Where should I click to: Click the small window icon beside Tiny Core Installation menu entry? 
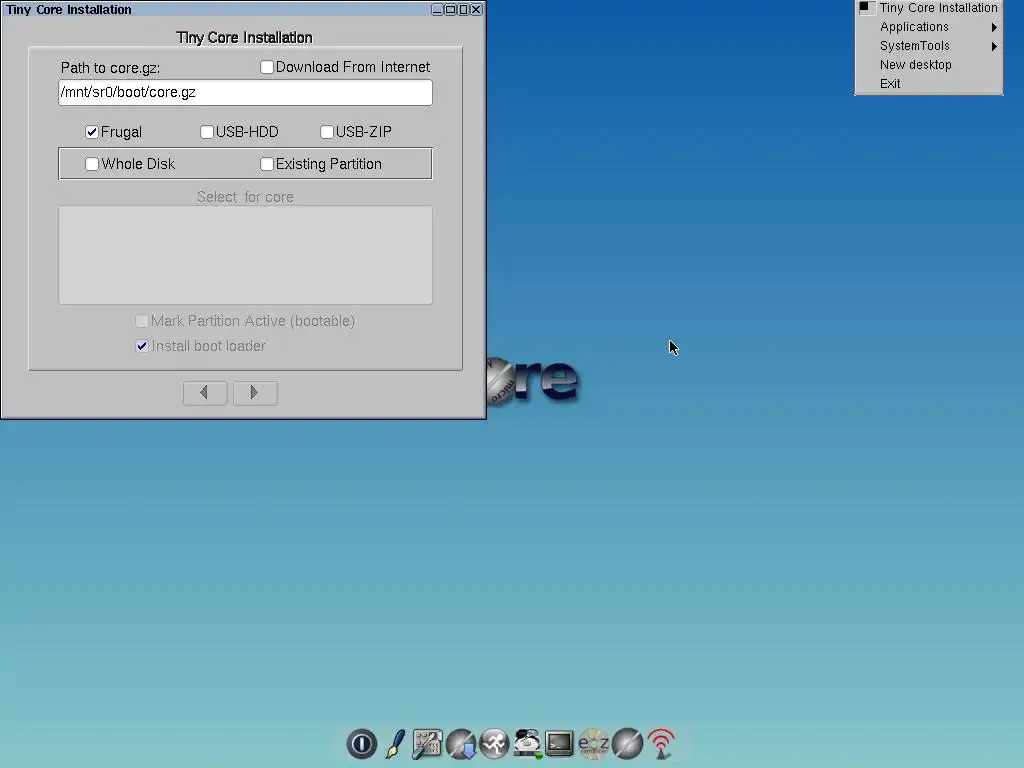tap(866, 8)
